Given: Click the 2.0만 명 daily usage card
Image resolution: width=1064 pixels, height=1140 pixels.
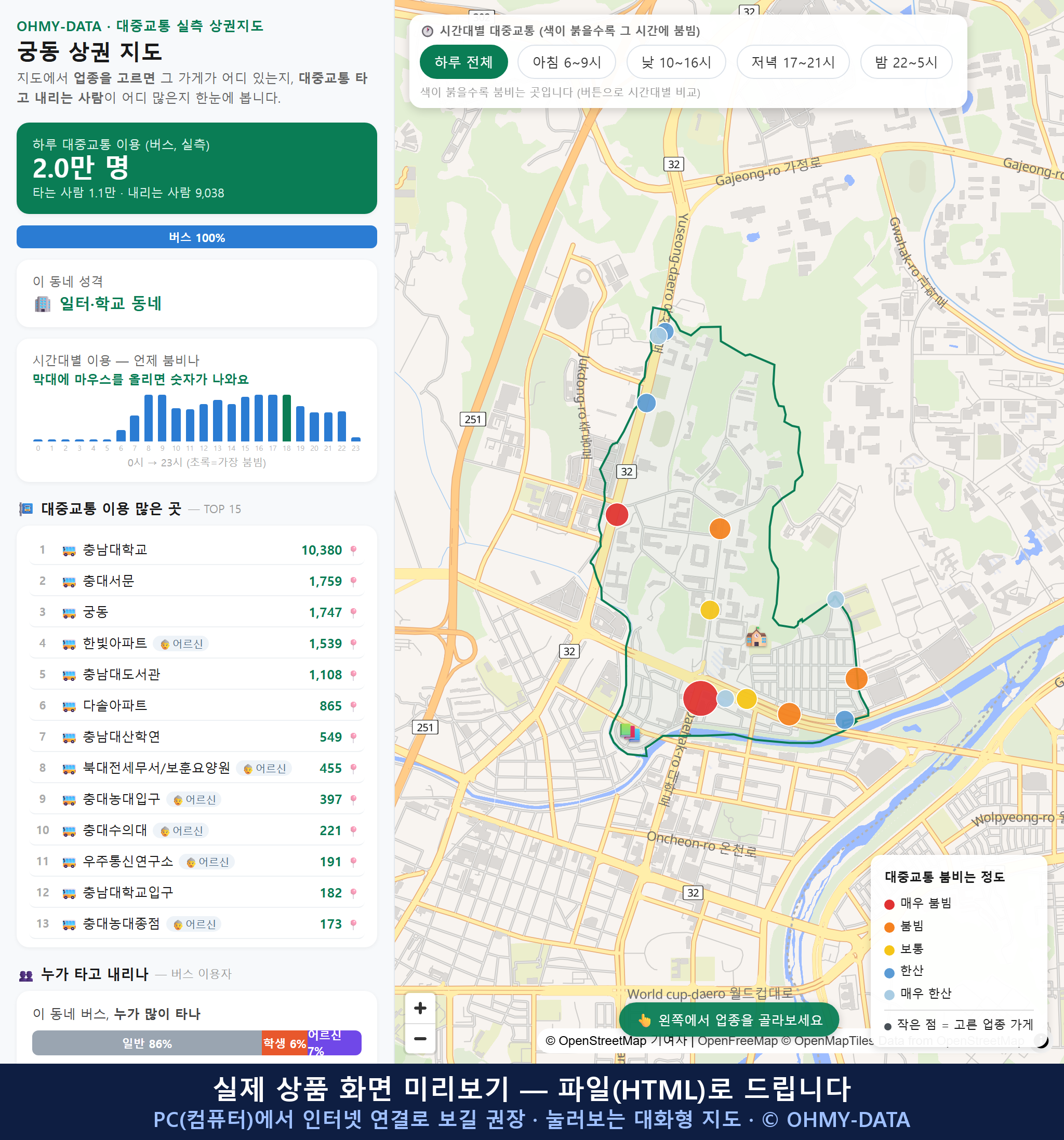Looking at the screenshot, I should click(x=197, y=168).
